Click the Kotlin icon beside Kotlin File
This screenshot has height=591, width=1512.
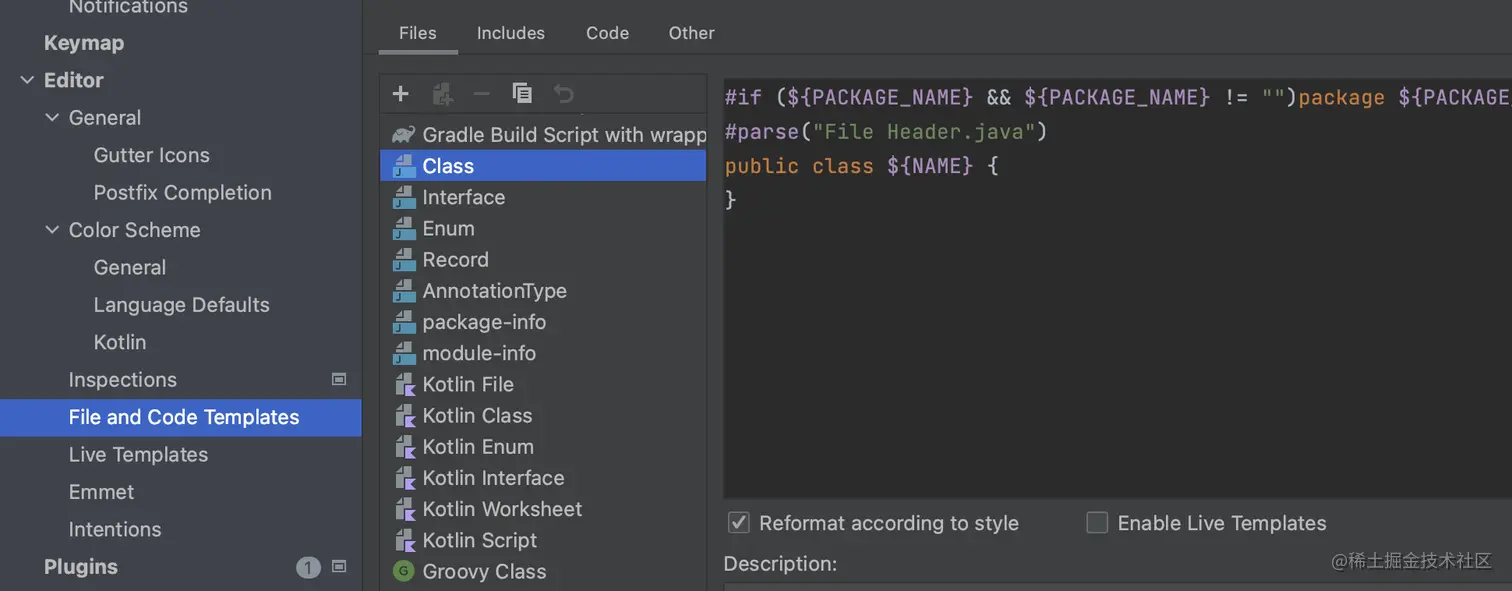click(404, 384)
